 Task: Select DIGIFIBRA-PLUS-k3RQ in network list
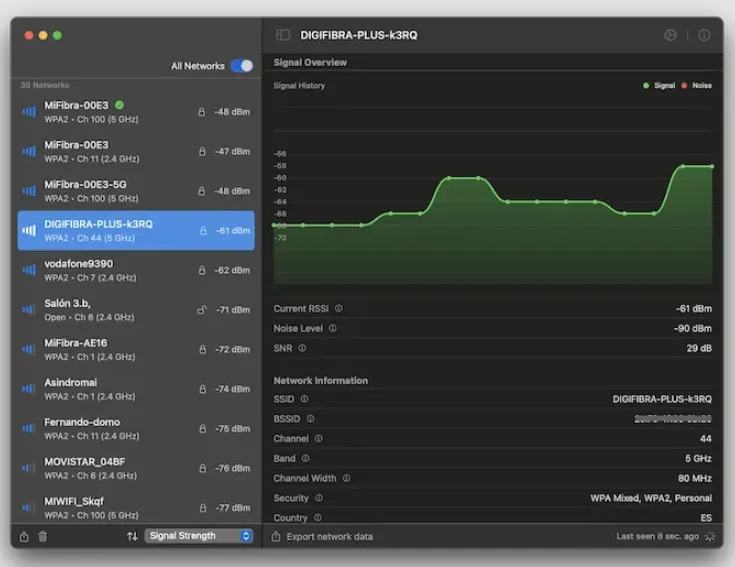tap(136, 231)
